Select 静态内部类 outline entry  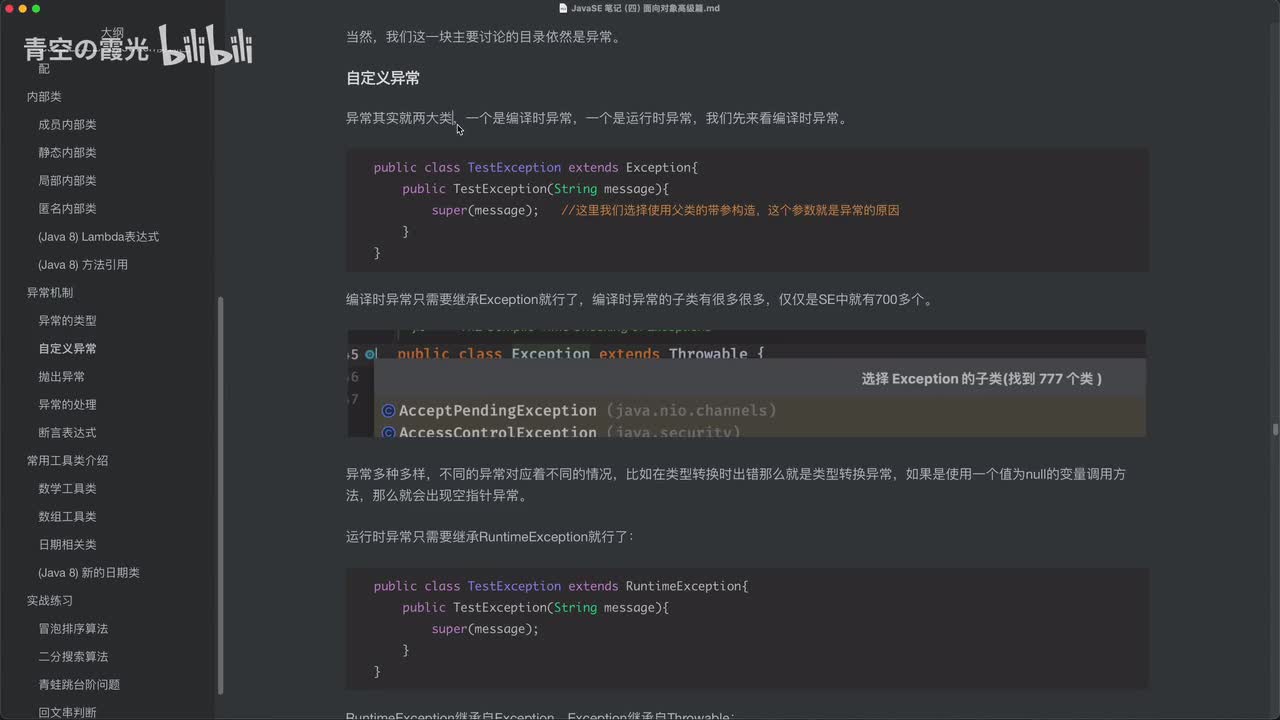67,153
